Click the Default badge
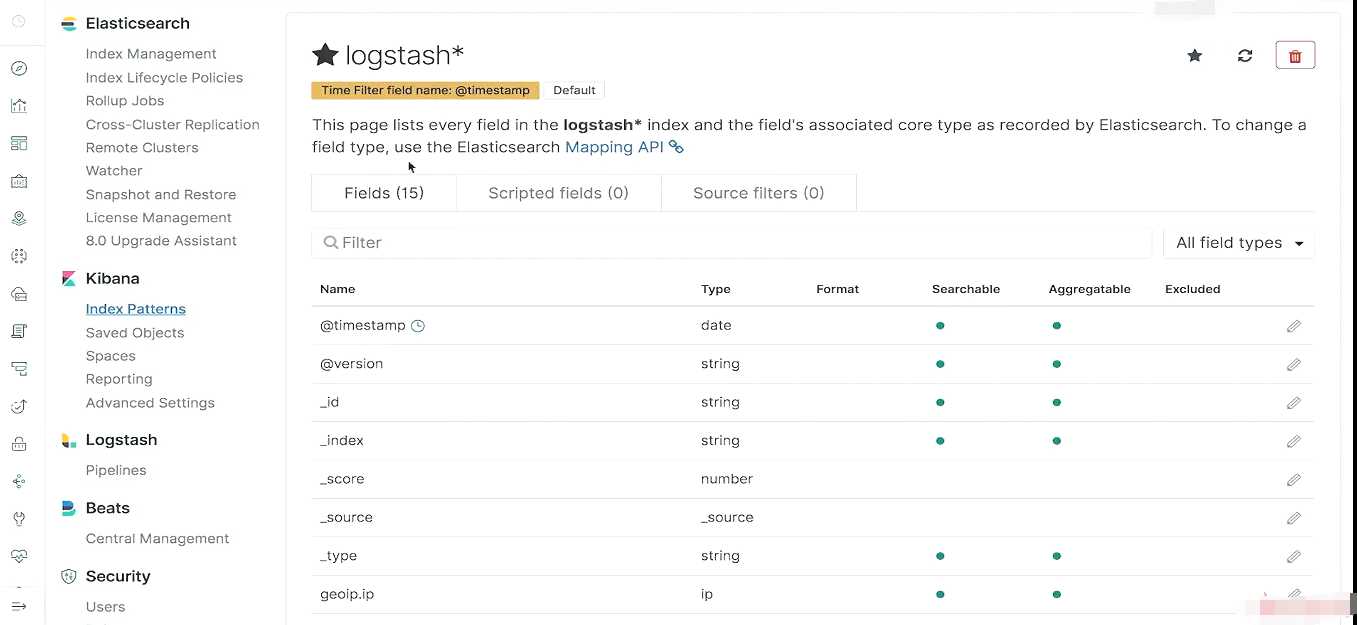1357x625 pixels. (574, 90)
